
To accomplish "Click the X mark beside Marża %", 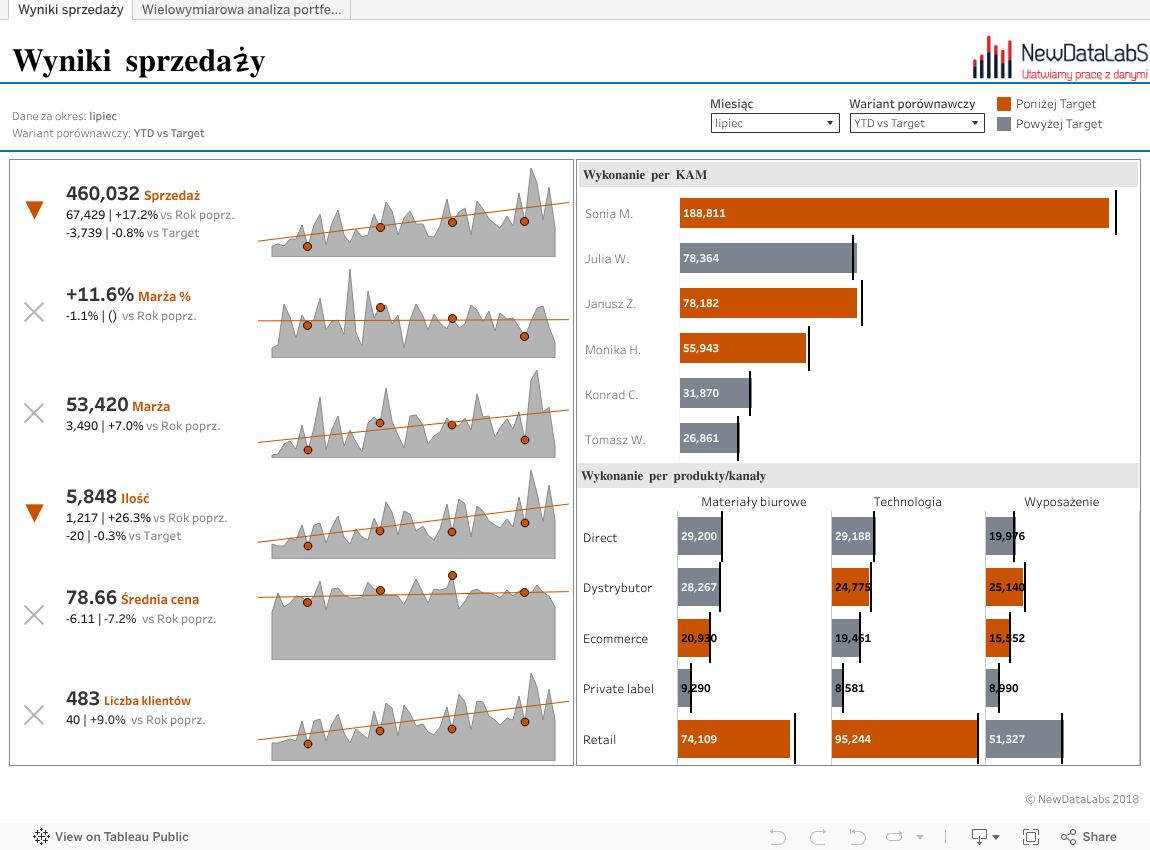I will pyautogui.click(x=34, y=312).
